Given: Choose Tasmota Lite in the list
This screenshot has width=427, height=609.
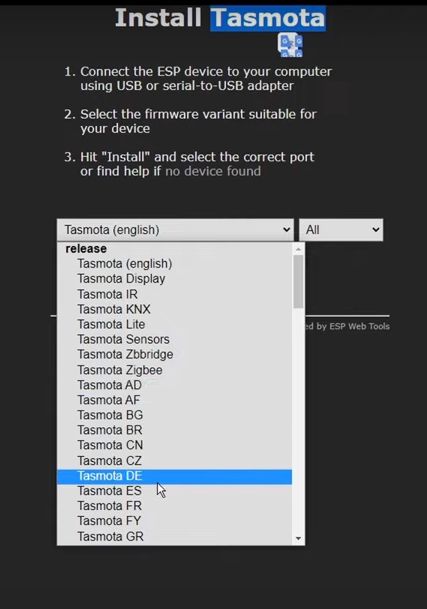Looking at the screenshot, I should click(x=174, y=324).
